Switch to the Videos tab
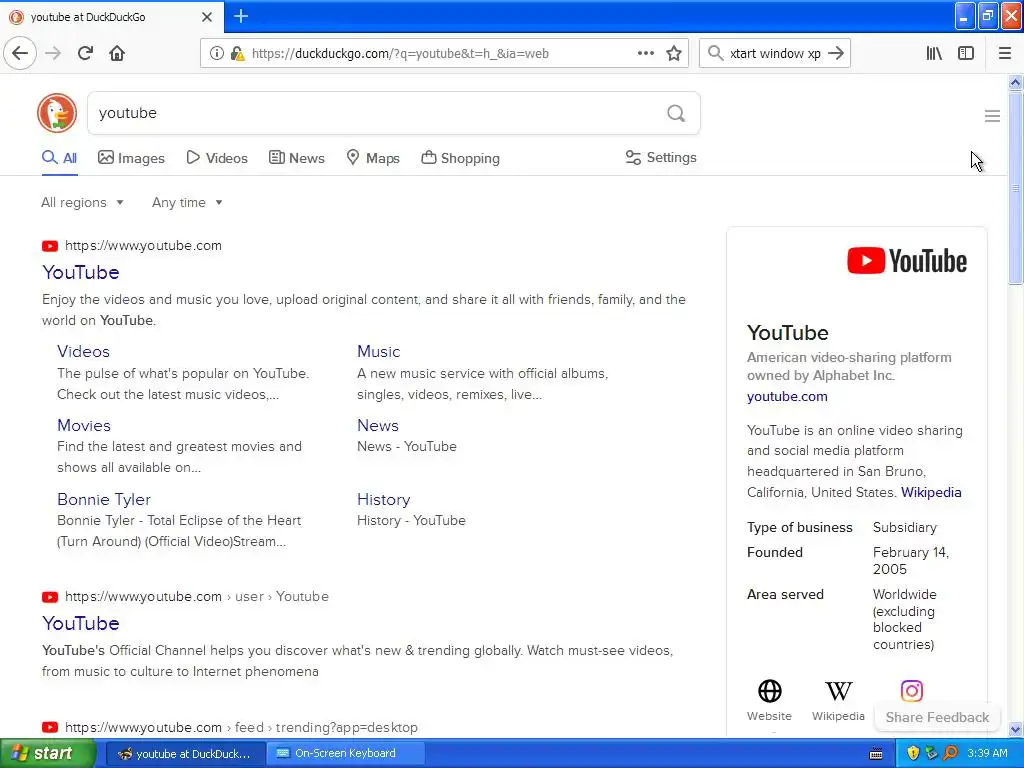 [x=217, y=158]
